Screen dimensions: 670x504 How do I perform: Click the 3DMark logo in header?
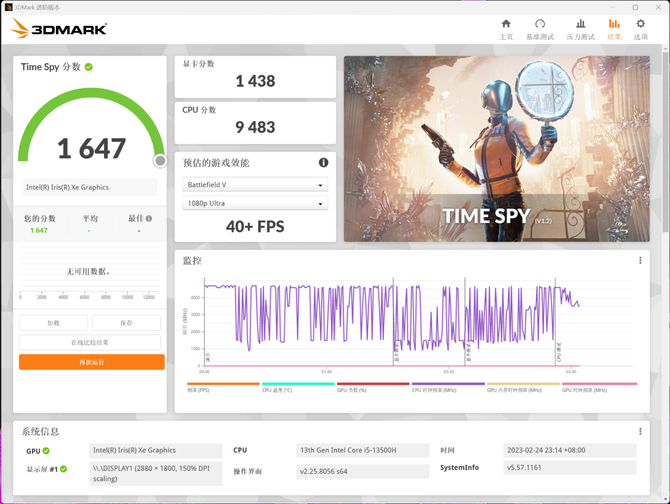click(x=59, y=29)
